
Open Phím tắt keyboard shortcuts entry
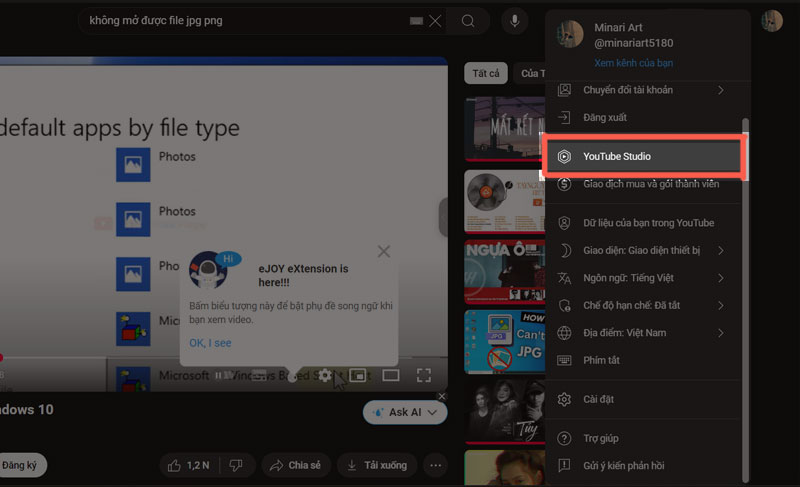tap(643, 360)
